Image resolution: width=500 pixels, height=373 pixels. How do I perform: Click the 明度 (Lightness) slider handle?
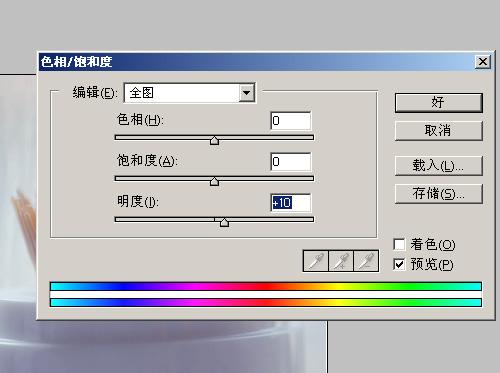pyautogui.click(x=224, y=222)
